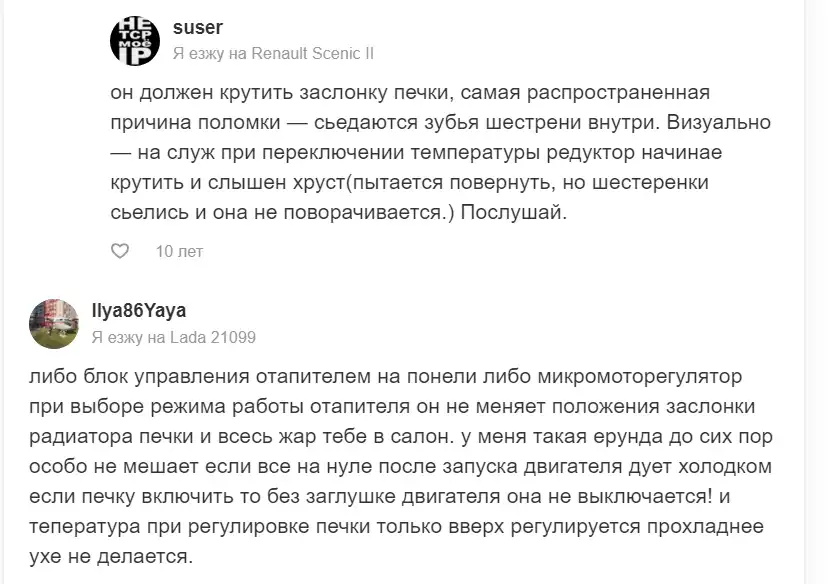Click the word 'Послушай.' ending suser's comment
The image size is (830, 584).
click(x=513, y=212)
